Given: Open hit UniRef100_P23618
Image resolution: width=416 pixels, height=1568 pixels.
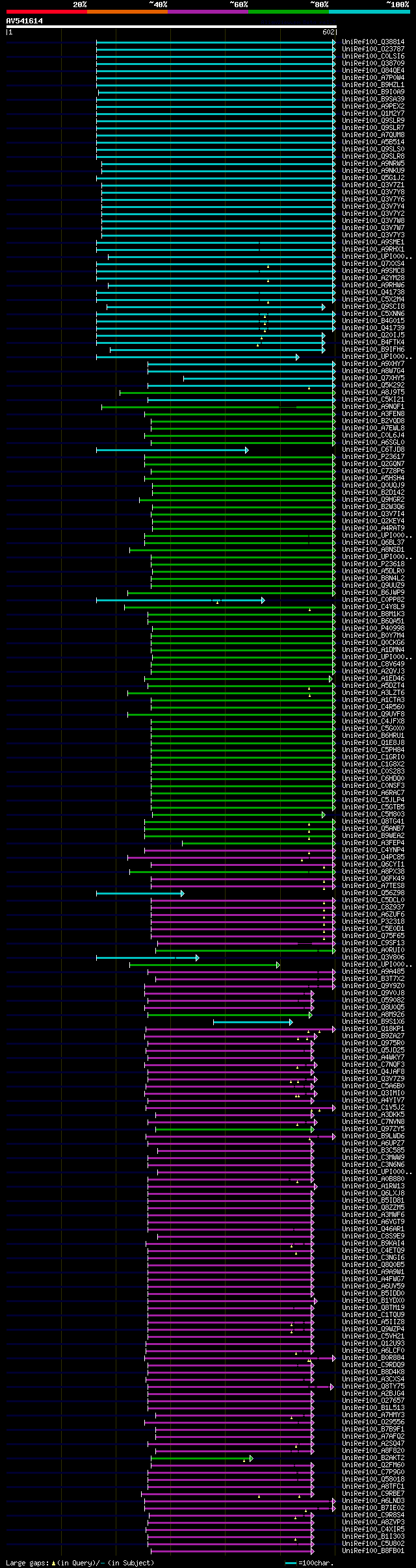Looking at the screenshot, I should [373, 564].
